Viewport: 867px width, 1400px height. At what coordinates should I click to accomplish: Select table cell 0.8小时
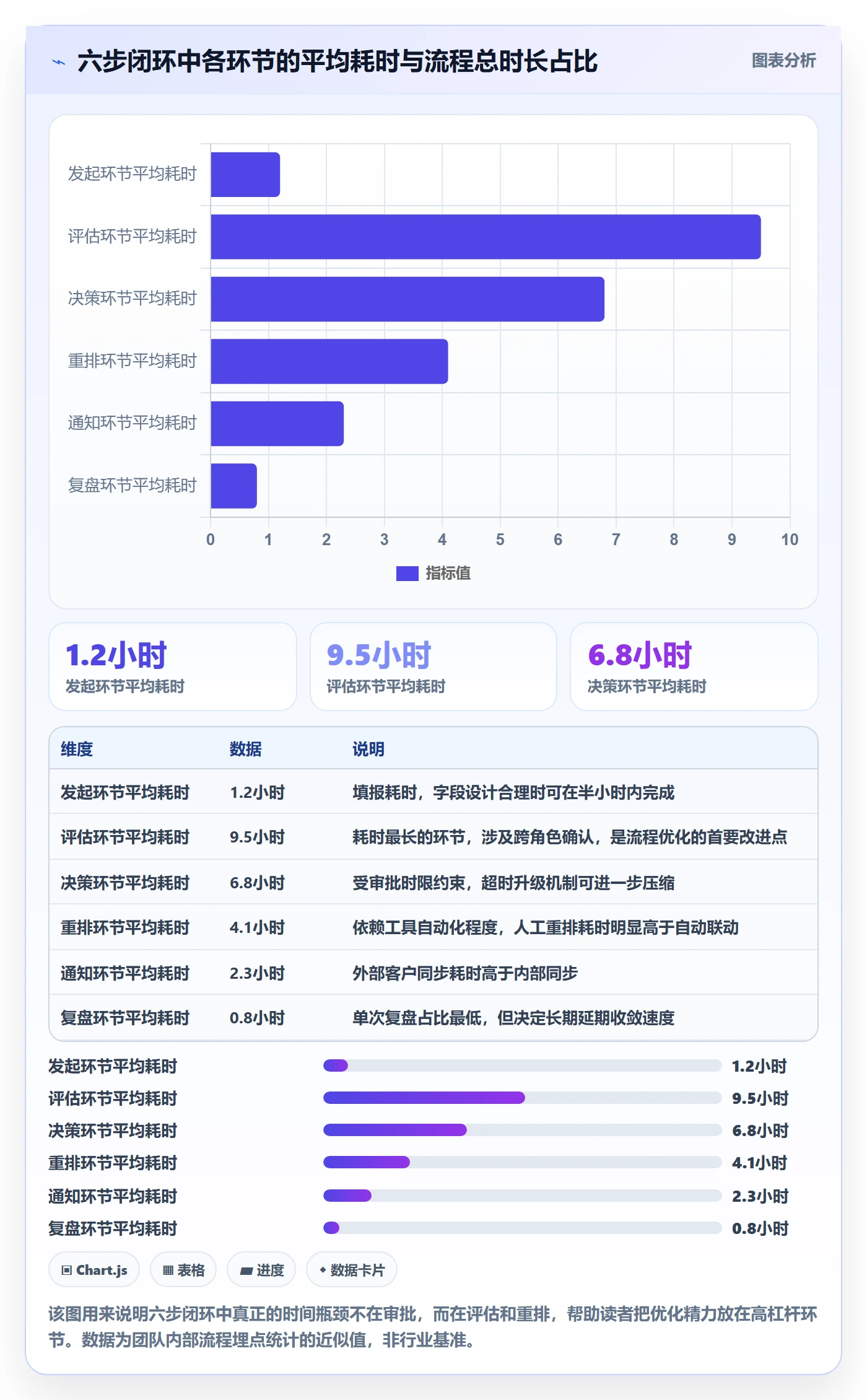tap(257, 1018)
